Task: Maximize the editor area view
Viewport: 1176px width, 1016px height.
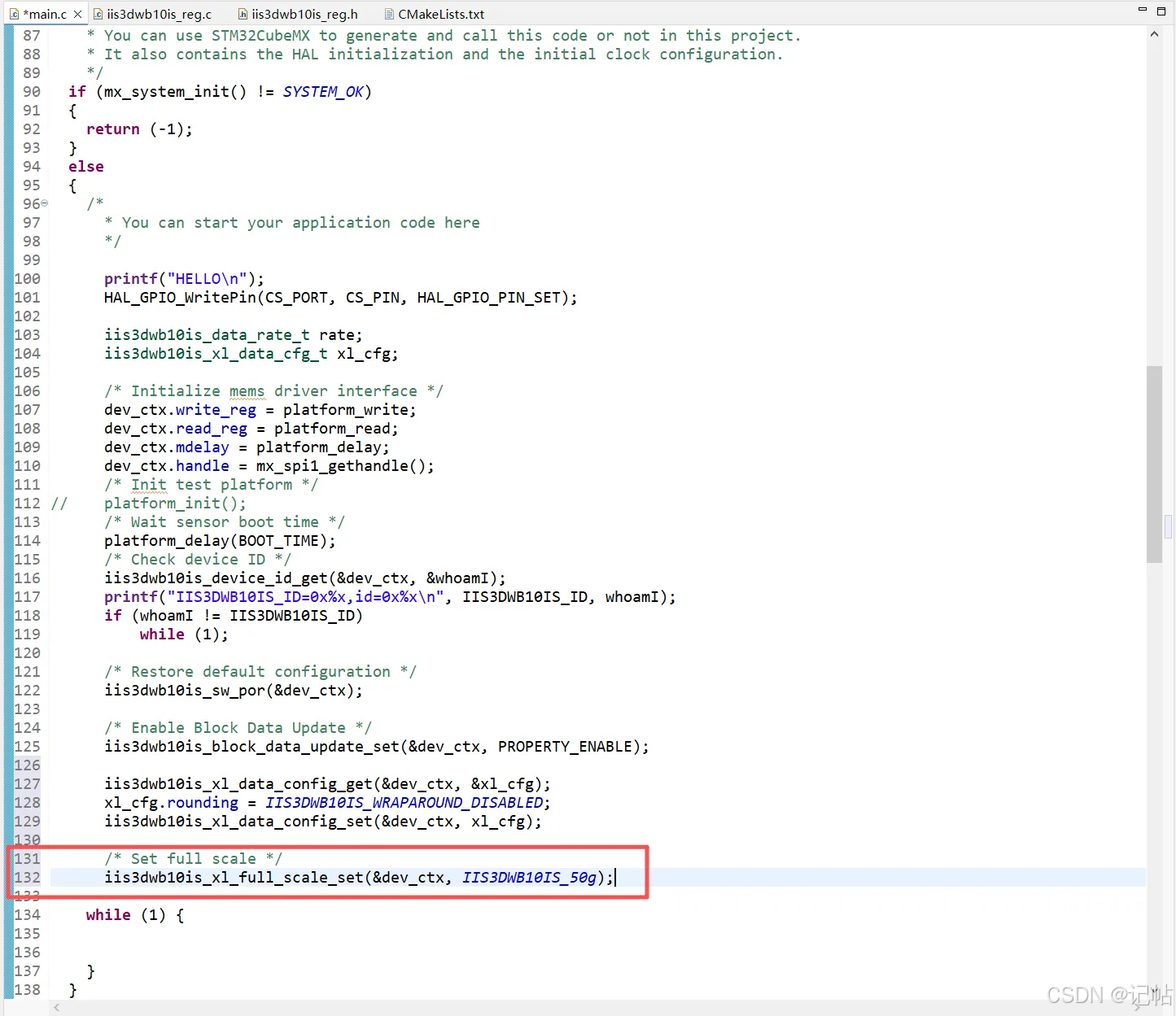Action: pos(1162,10)
